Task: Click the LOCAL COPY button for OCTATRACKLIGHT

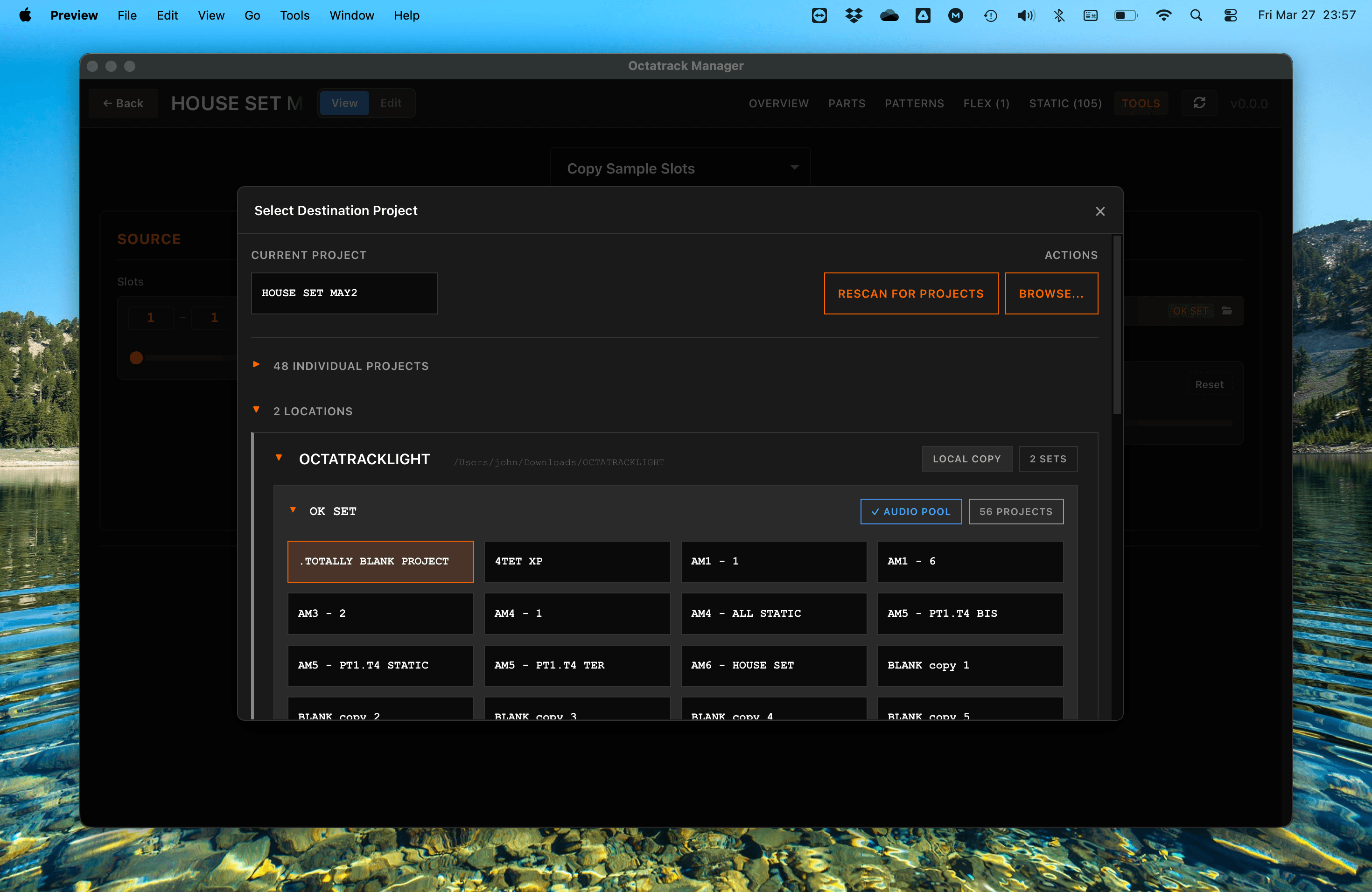Action: tap(967, 459)
